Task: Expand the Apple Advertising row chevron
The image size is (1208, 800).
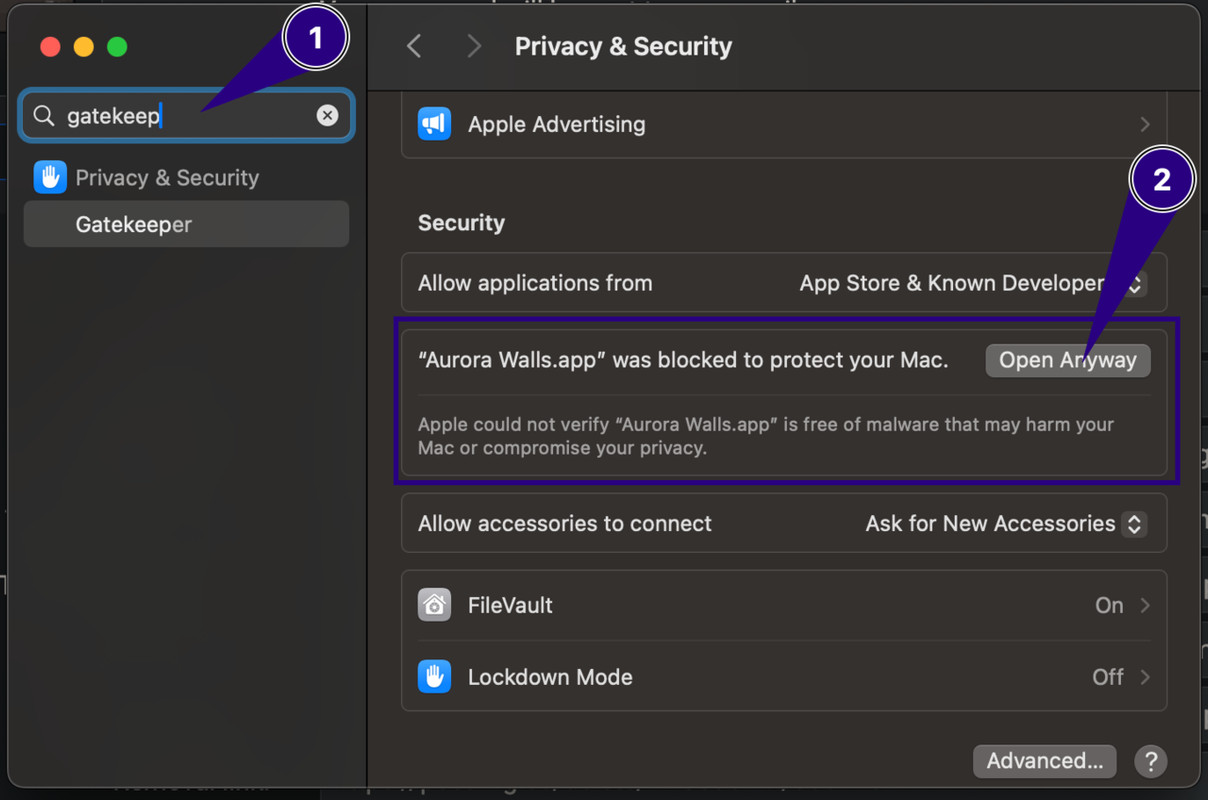Action: pos(1145,125)
